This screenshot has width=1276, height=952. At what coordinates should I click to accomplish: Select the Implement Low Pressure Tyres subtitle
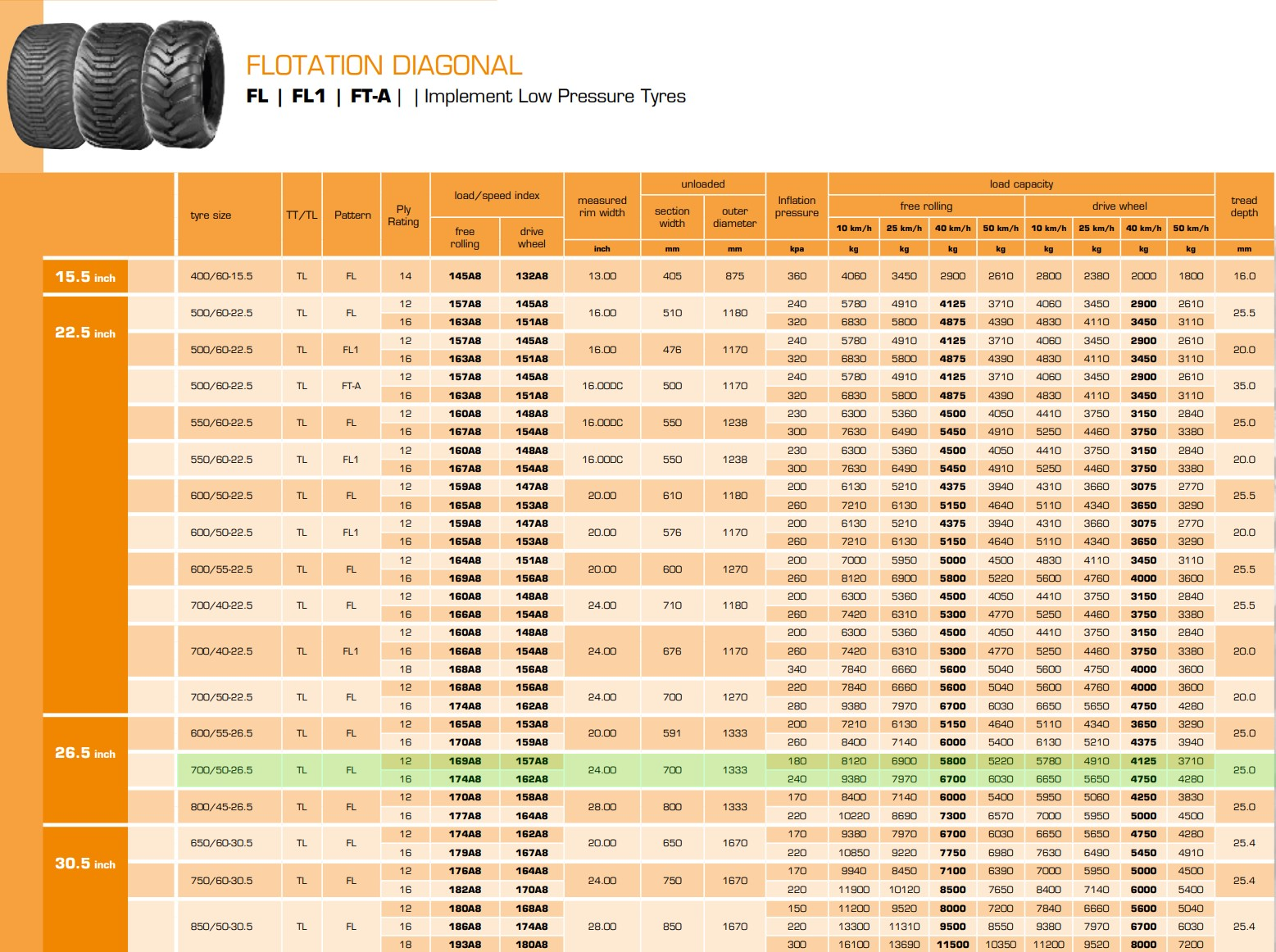pos(554,97)
